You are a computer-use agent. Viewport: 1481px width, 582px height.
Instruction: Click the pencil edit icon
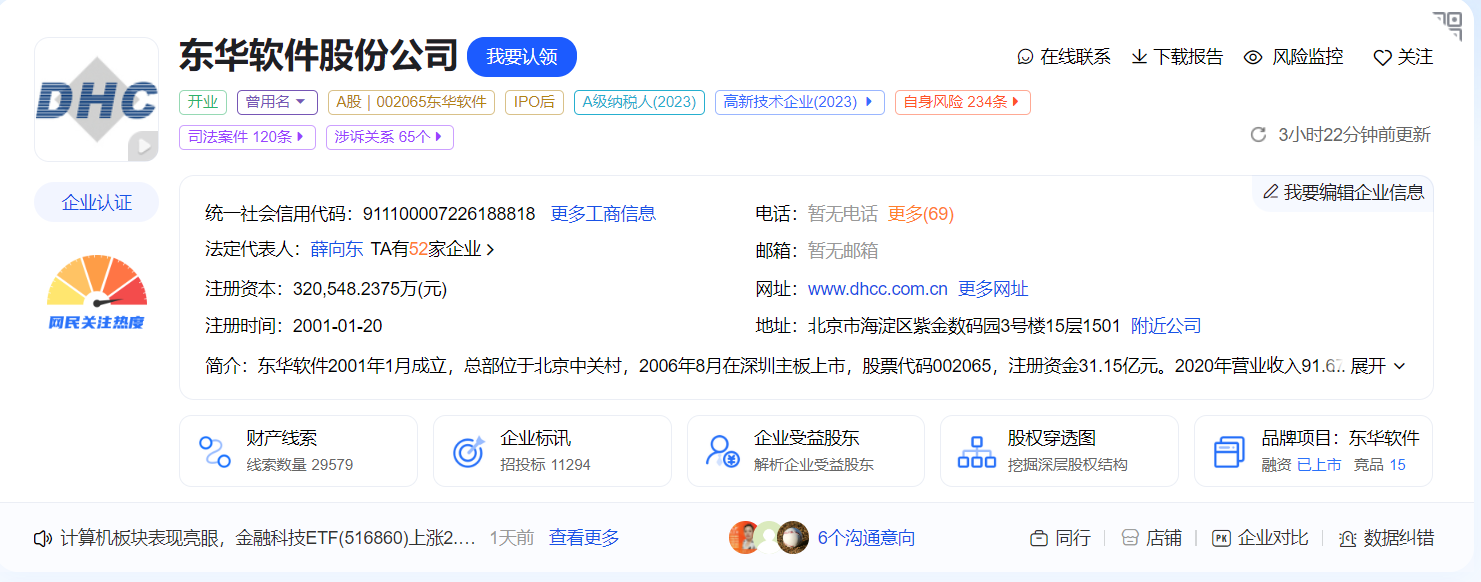[1270, 192]
